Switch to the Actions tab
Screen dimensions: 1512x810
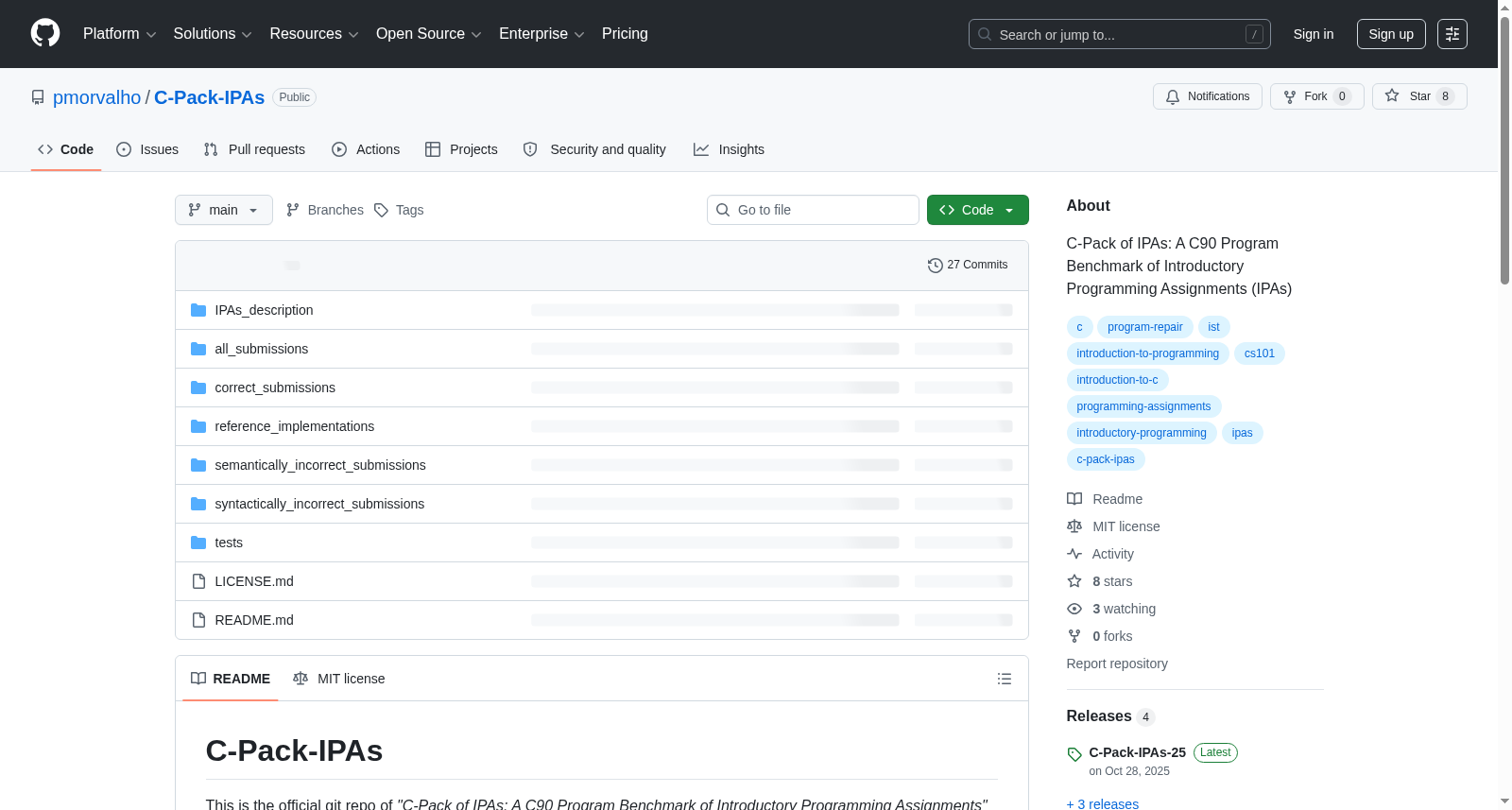pos(366,149)
